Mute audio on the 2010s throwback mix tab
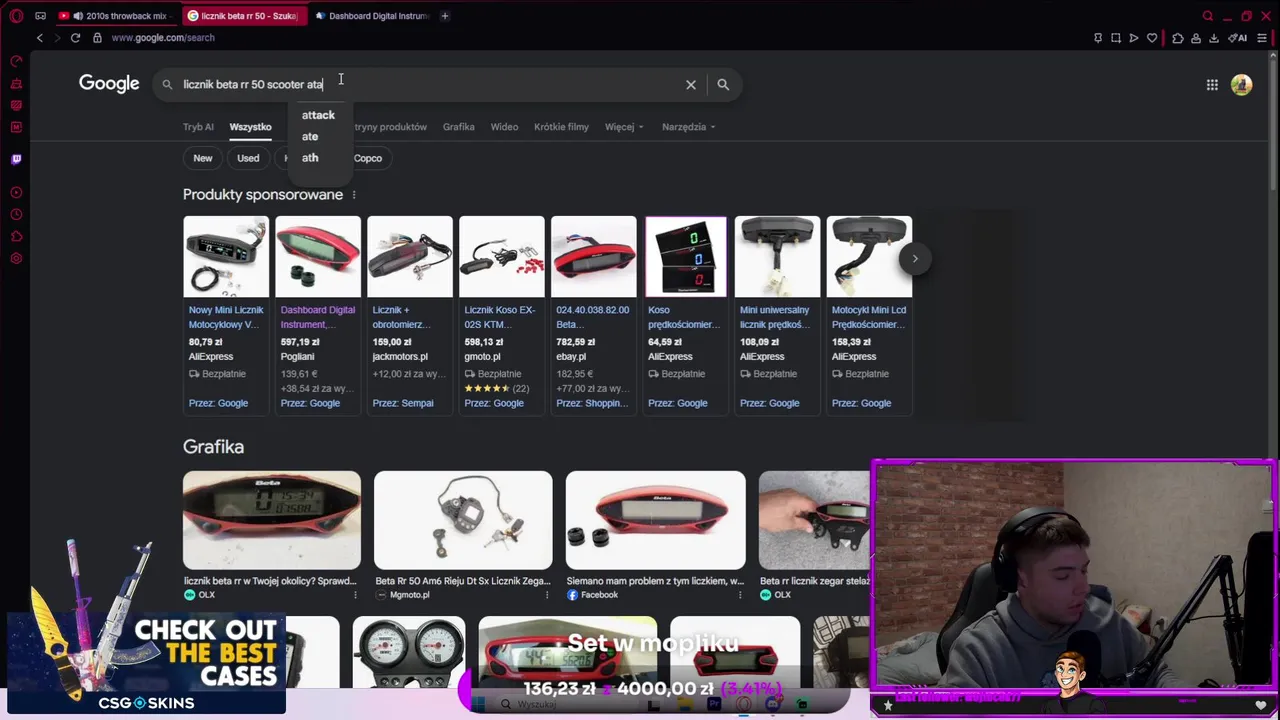This screenshot has height=720, width=1280. tap(78, 16)
